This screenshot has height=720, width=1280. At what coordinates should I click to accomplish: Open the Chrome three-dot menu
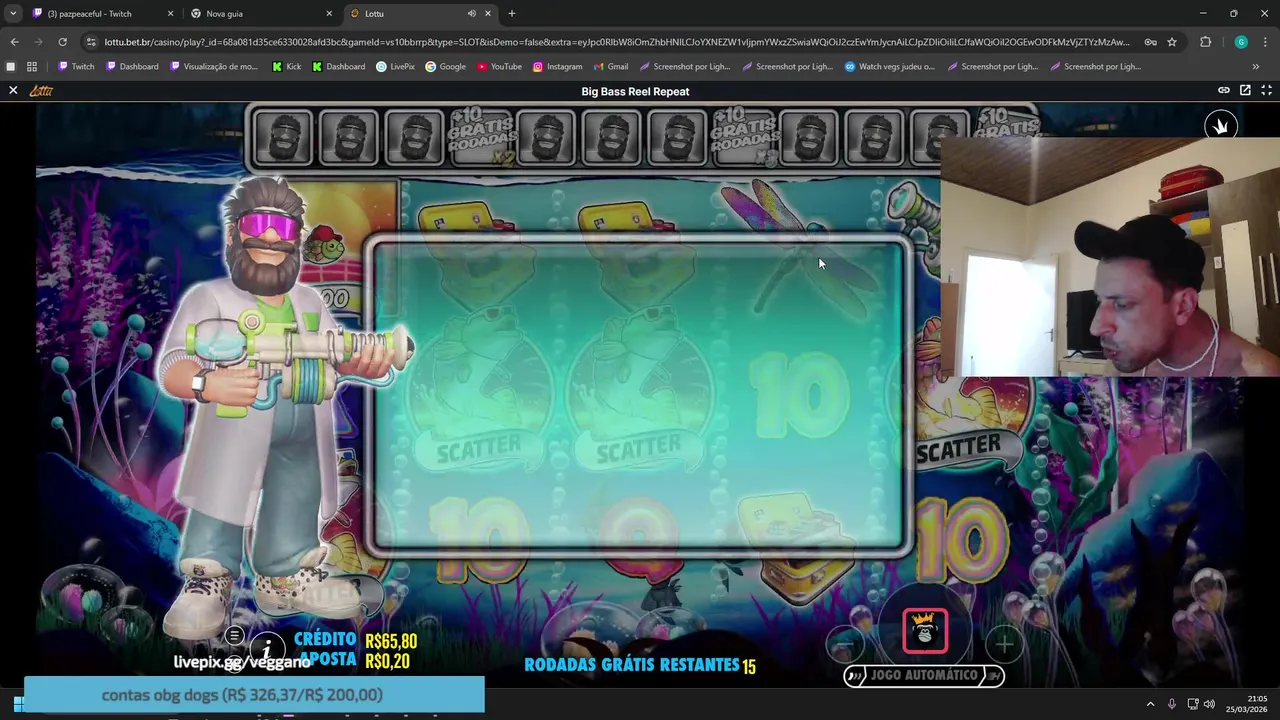(1266, 42)
